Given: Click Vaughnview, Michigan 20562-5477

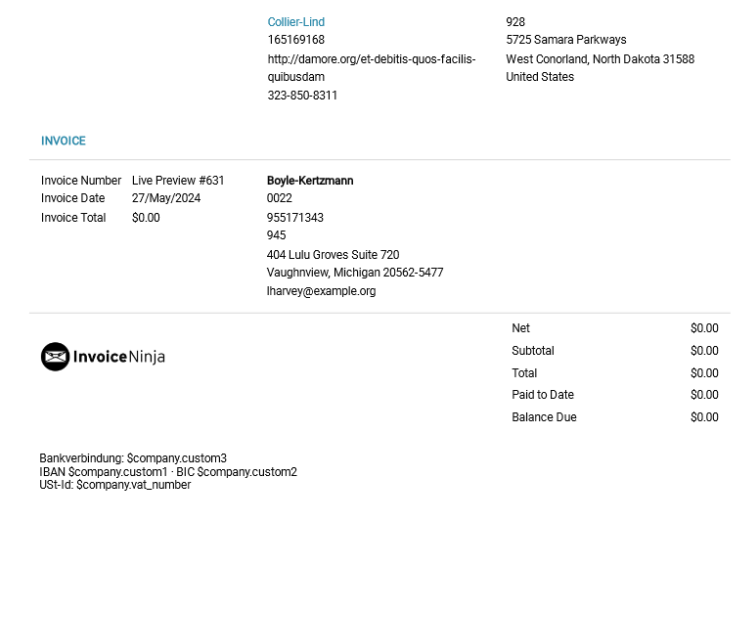Looking at the screenshot, I should click(355, 273).
